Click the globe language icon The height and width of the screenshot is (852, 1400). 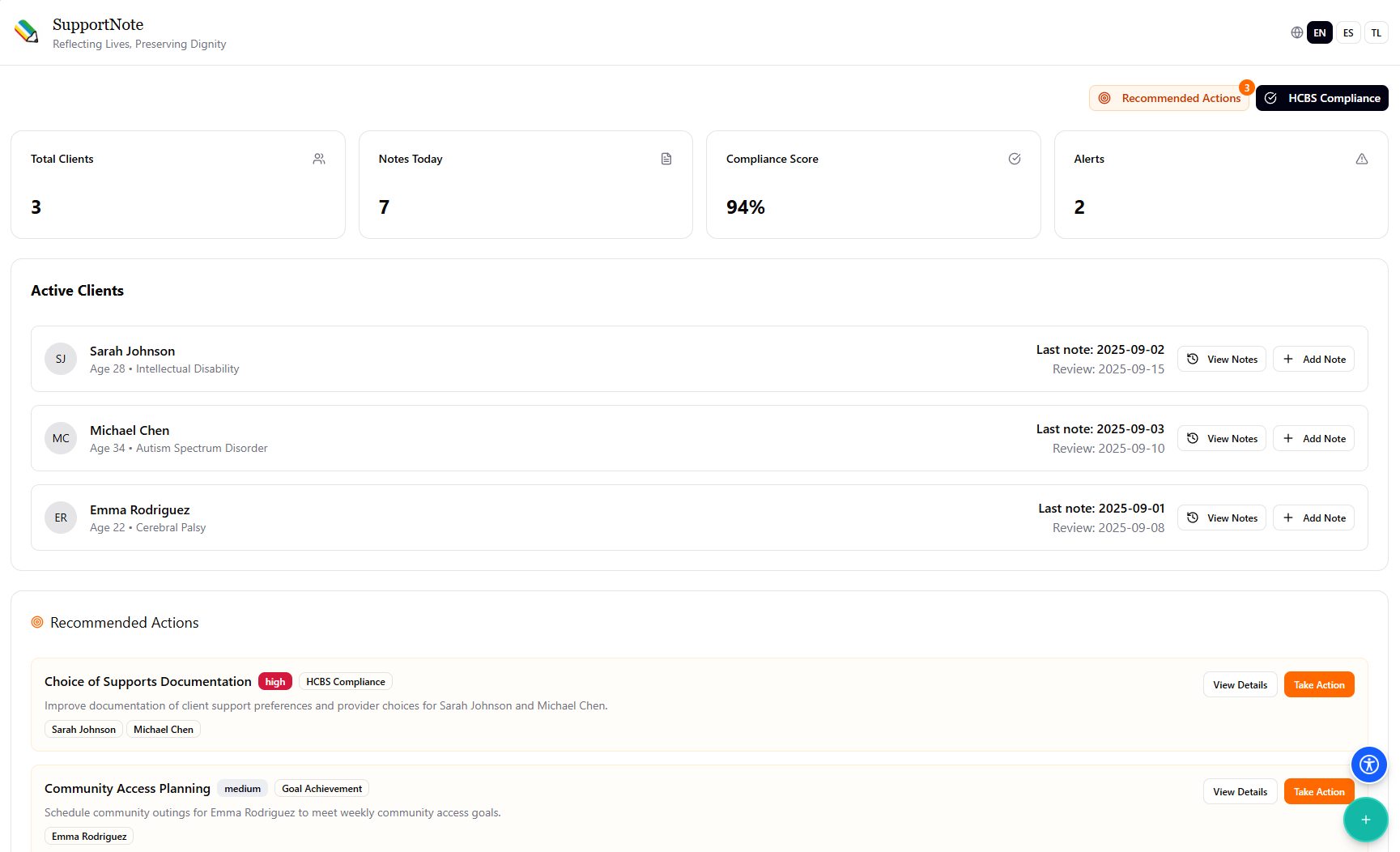click(x=1296, y=32)
